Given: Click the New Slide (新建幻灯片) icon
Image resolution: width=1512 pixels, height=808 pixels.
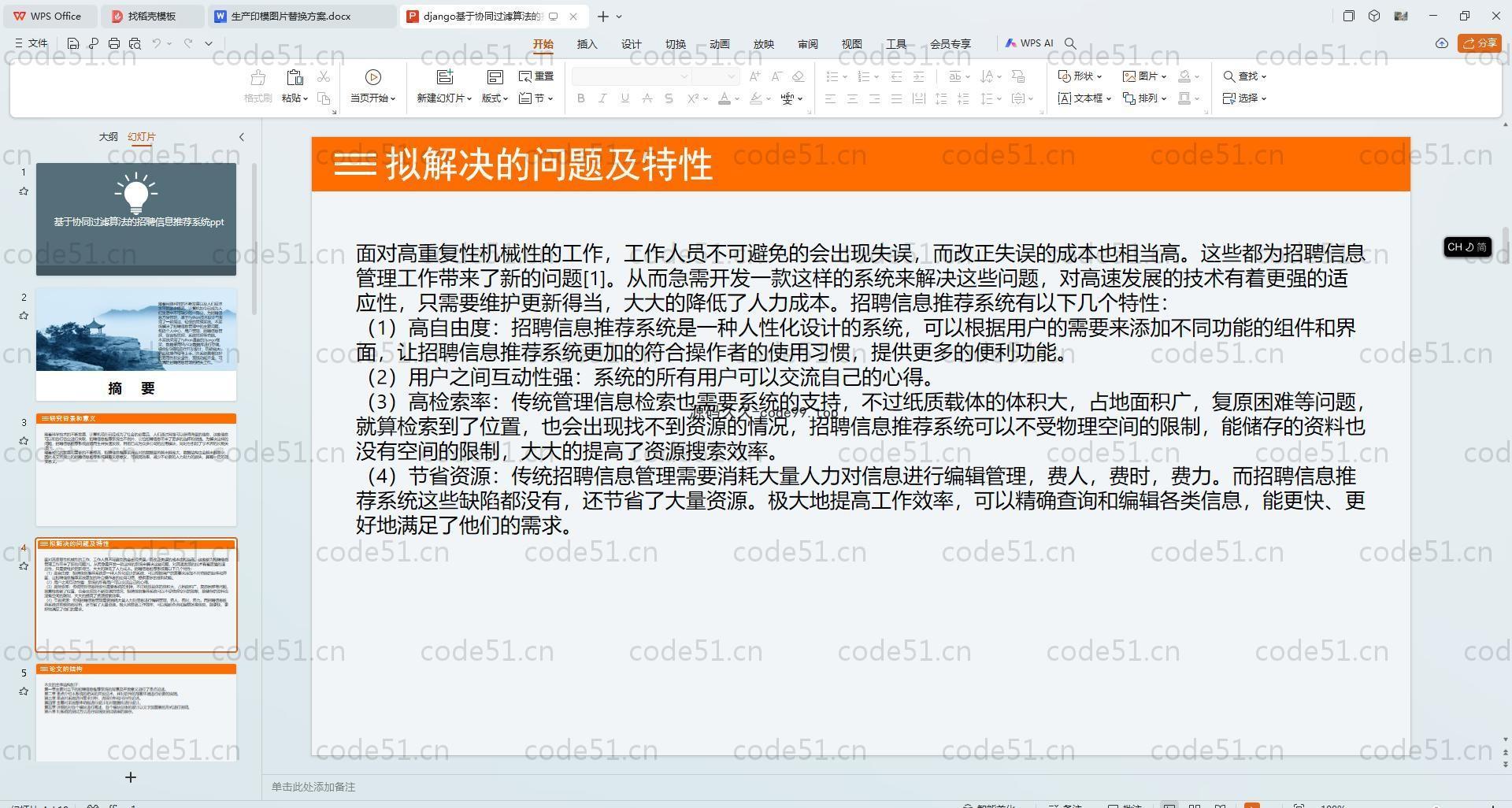Looking at the screenshot, I should point(445,76).
